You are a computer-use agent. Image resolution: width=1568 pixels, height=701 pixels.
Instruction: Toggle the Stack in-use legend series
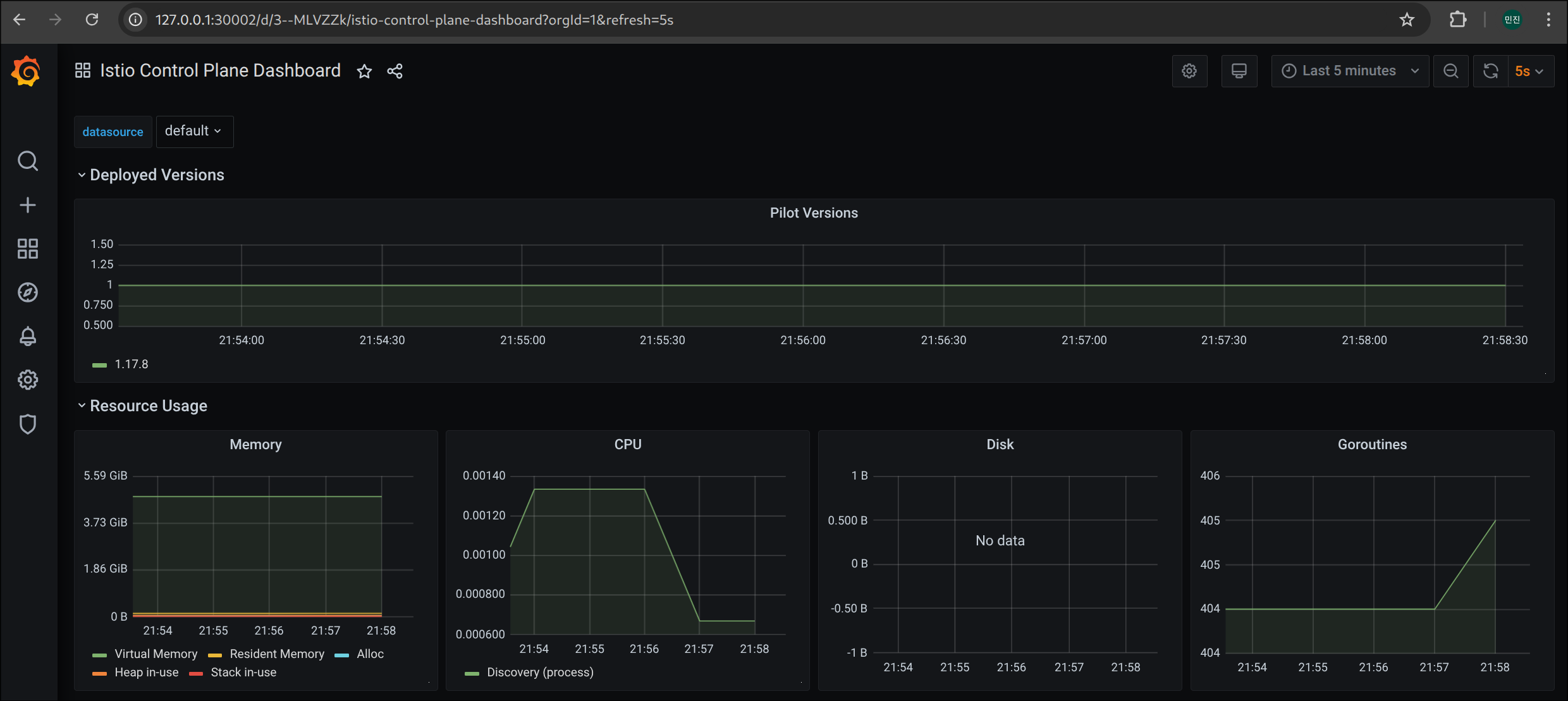[x=243, y=672]
